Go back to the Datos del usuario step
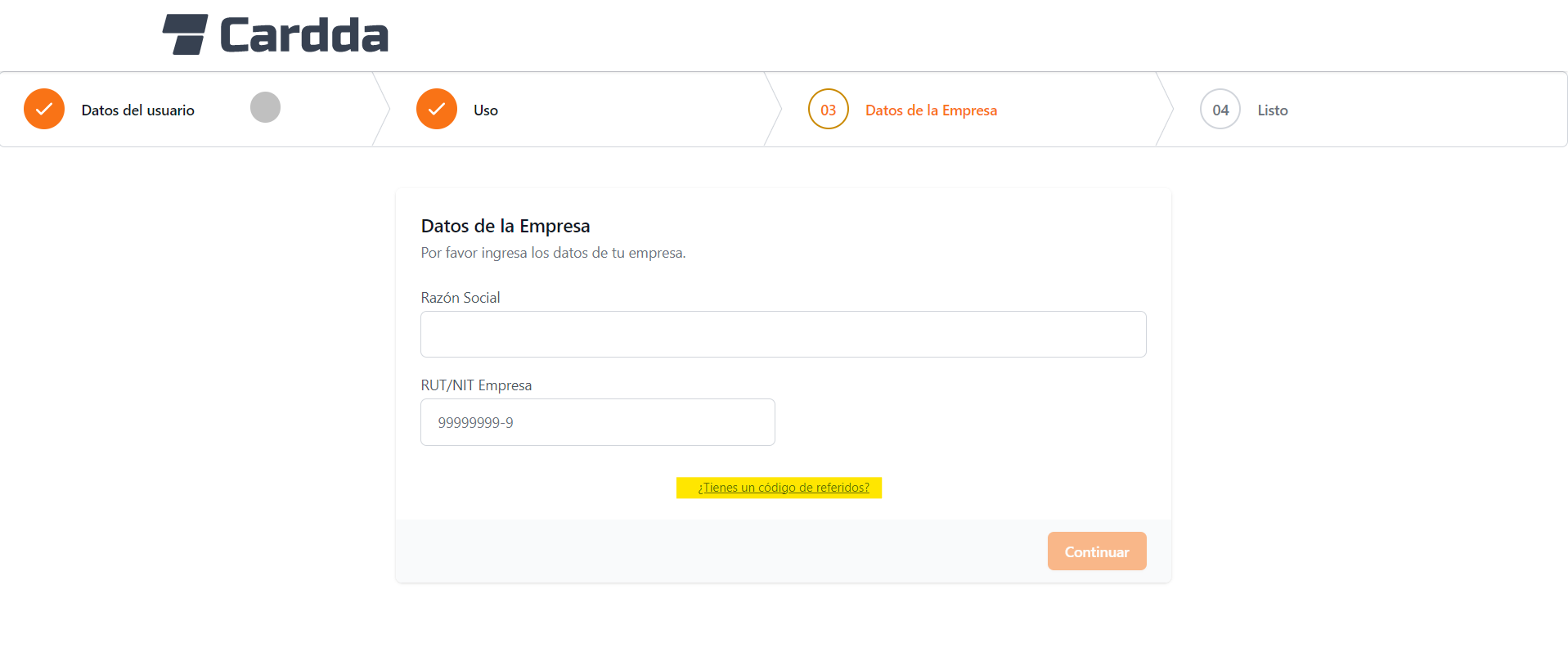 [137, 110]
